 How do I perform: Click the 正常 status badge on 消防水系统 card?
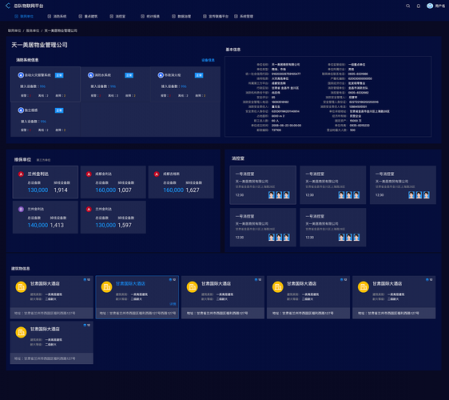[129, 75]
